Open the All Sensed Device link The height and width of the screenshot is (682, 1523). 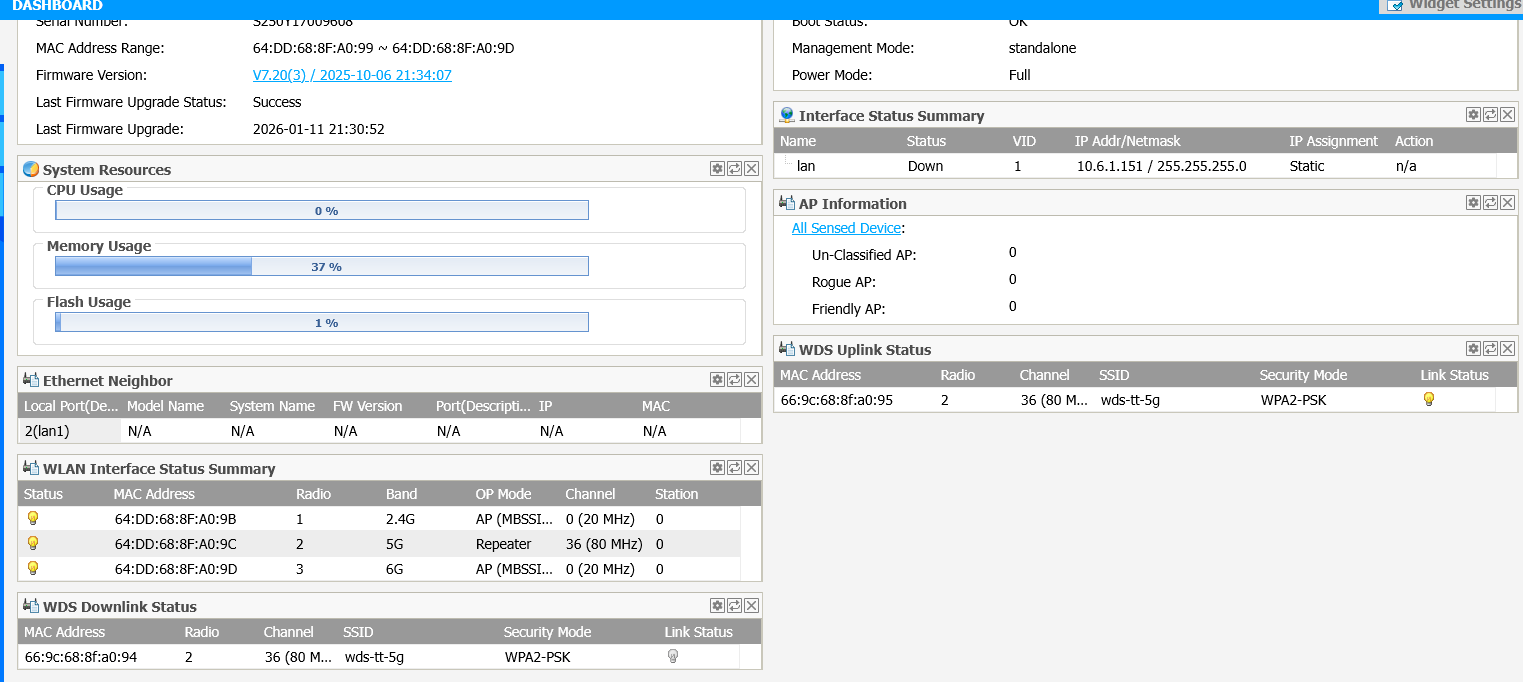click(x=847, y=228)
